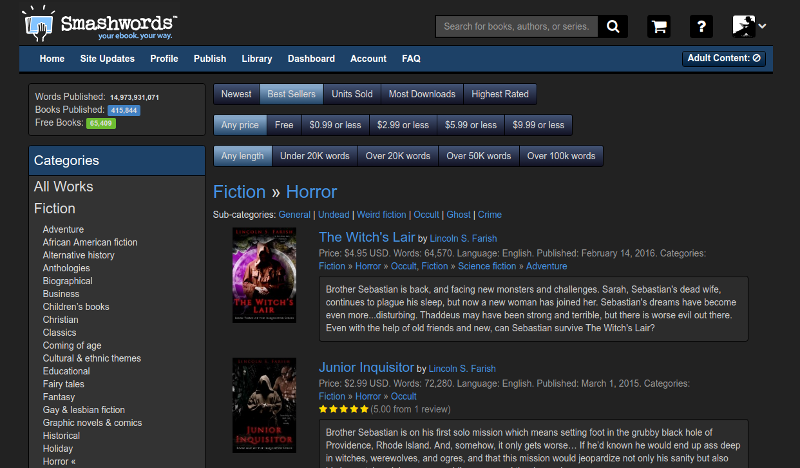The image size is (800, 468).
Task: Open the shopping cart
Action: click(659, 27)
